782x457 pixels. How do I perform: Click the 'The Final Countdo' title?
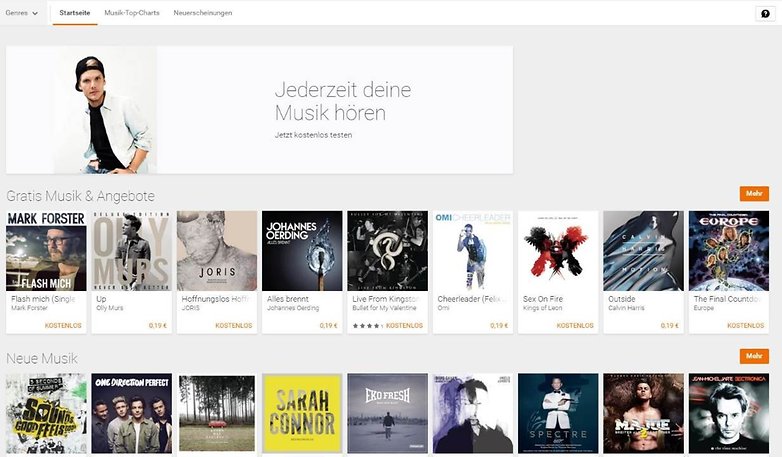pyautogui.click(x=727, y=299)
